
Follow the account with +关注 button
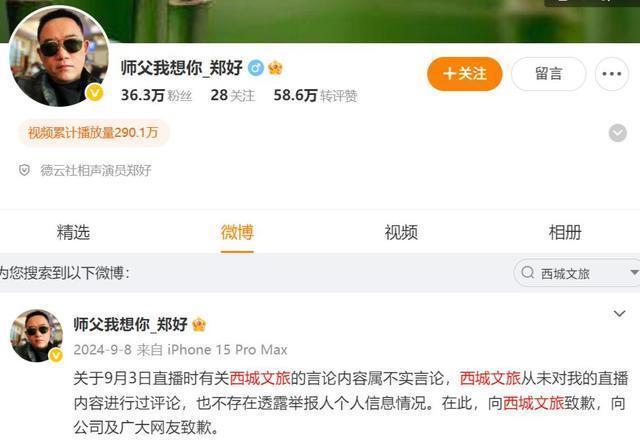coord(464,74)
